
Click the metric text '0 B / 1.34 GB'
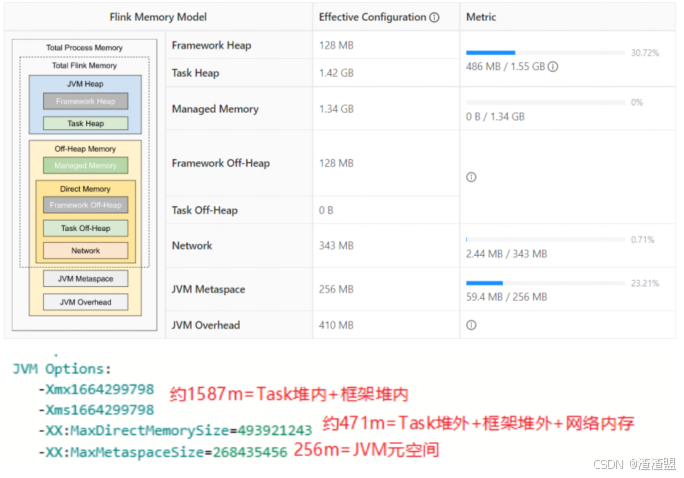[x=495, y=117]
